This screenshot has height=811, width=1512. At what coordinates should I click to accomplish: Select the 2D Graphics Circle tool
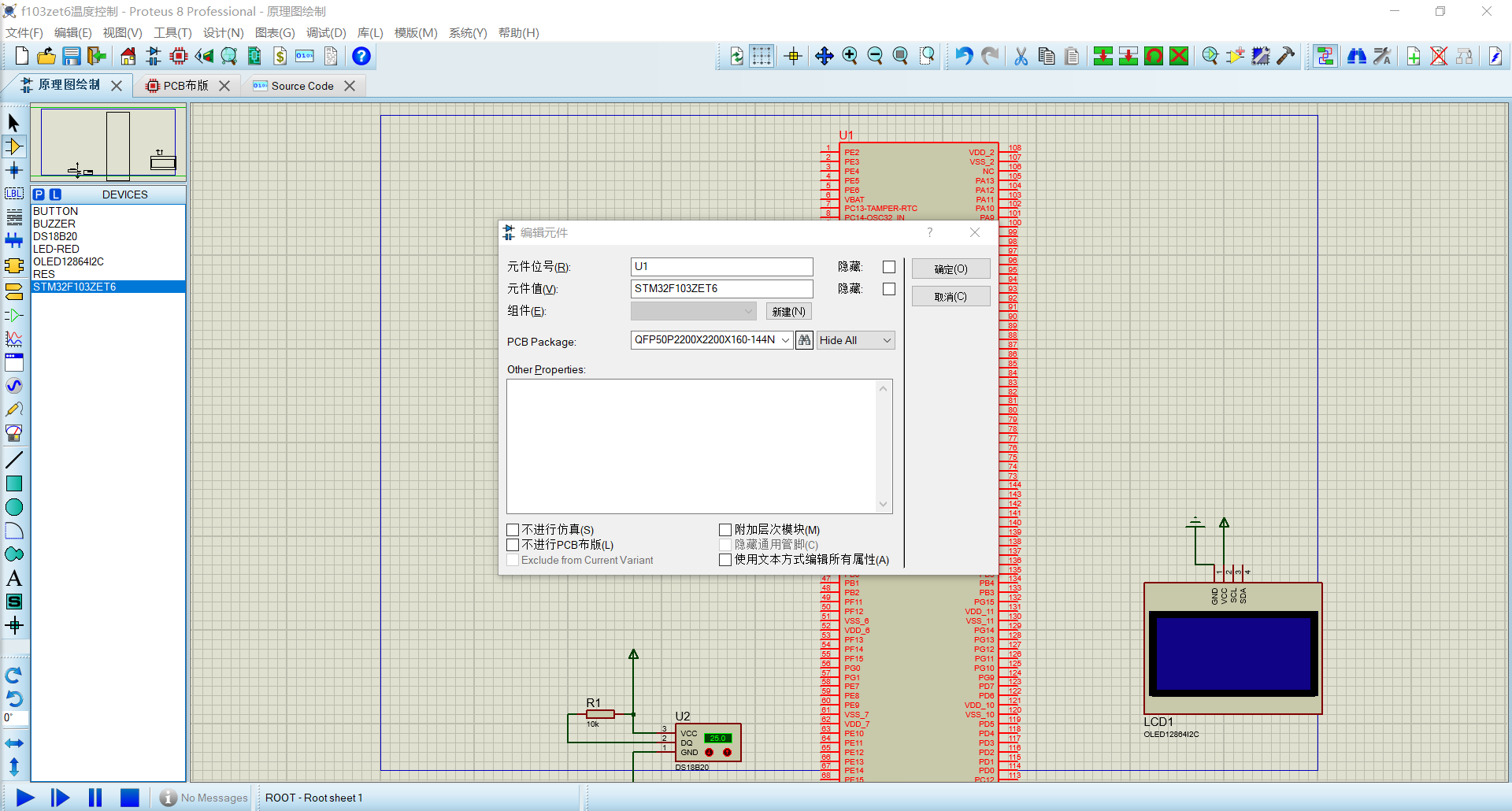(x=14, y=507)
